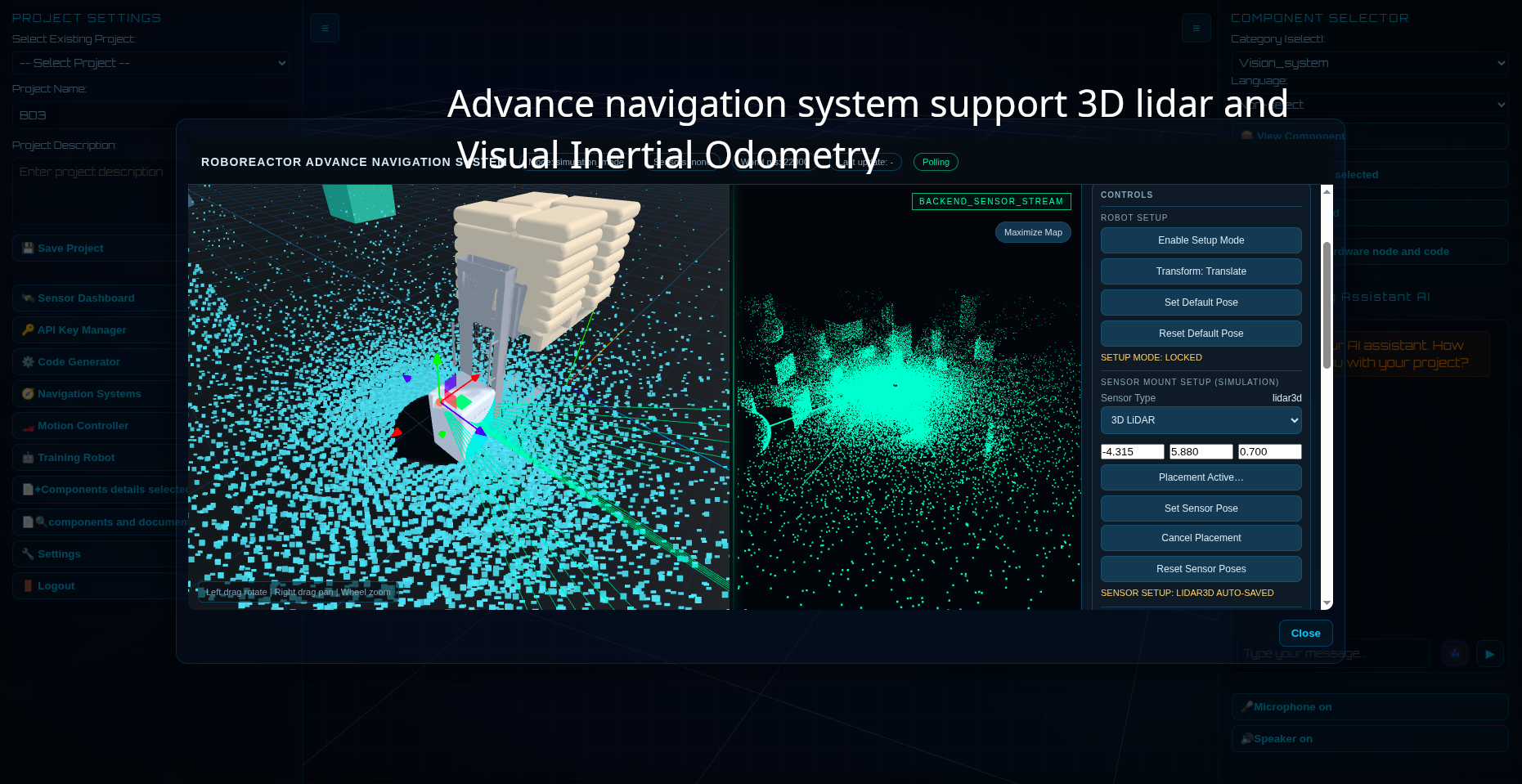Toggle Enable Setup Mode
The image size is (1522, 784).
tap(1201, 240)
